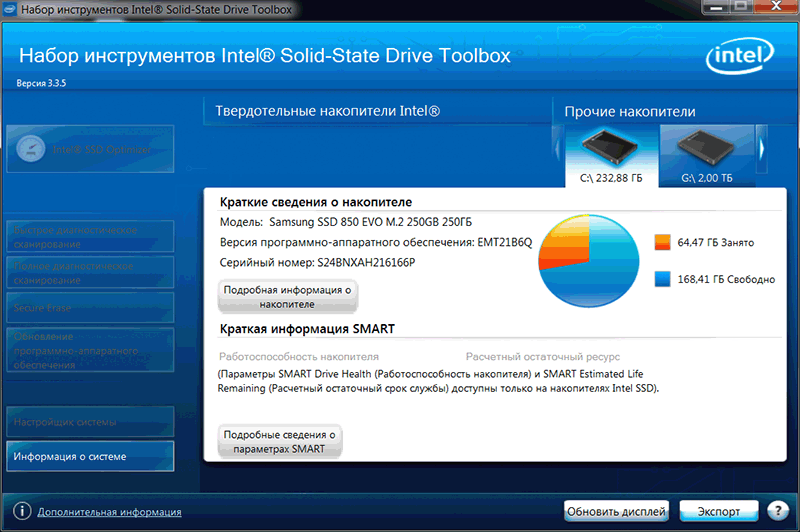Click Обновить дисплей button
Viewport: 800px width, 532px height.
click(x=616, y=511)
